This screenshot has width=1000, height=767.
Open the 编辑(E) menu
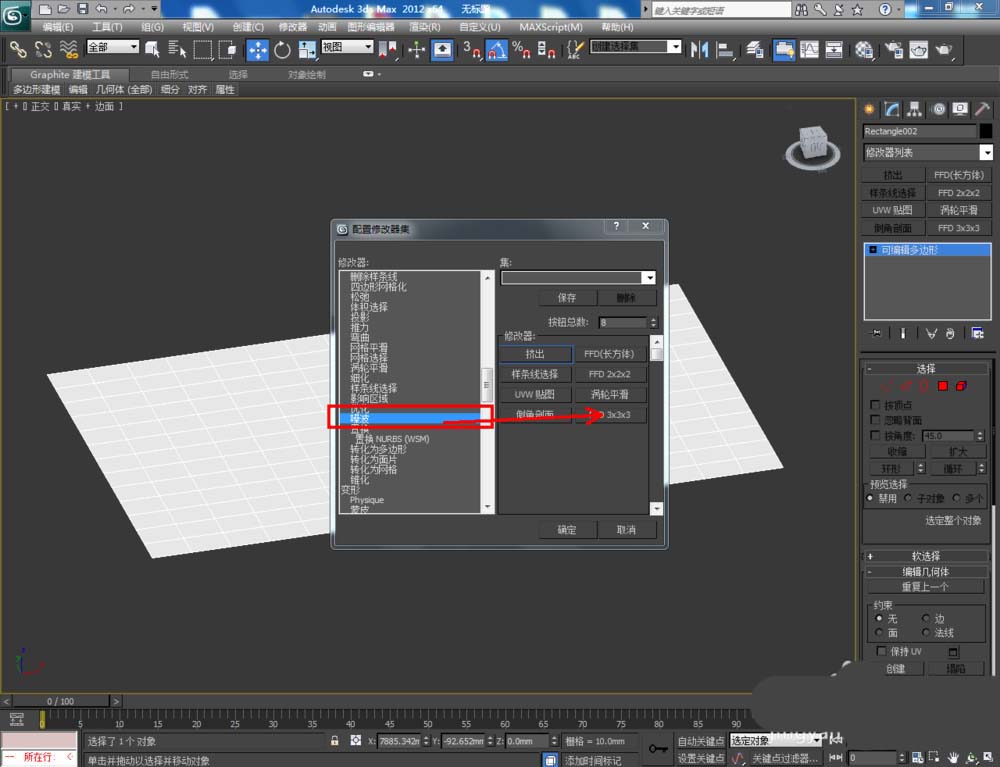[57, 27]
